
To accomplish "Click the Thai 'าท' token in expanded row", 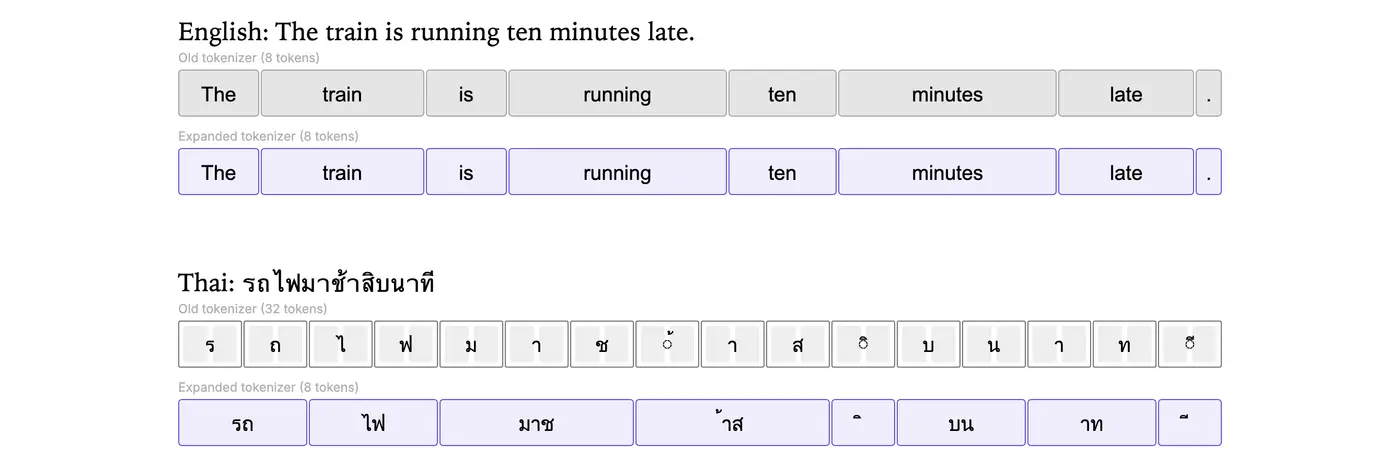I will coord(1091,423).
